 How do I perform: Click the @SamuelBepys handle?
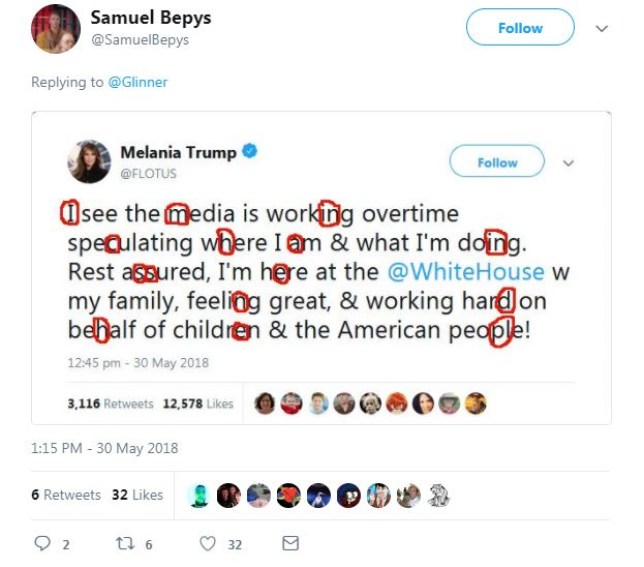tap(140, 40)
